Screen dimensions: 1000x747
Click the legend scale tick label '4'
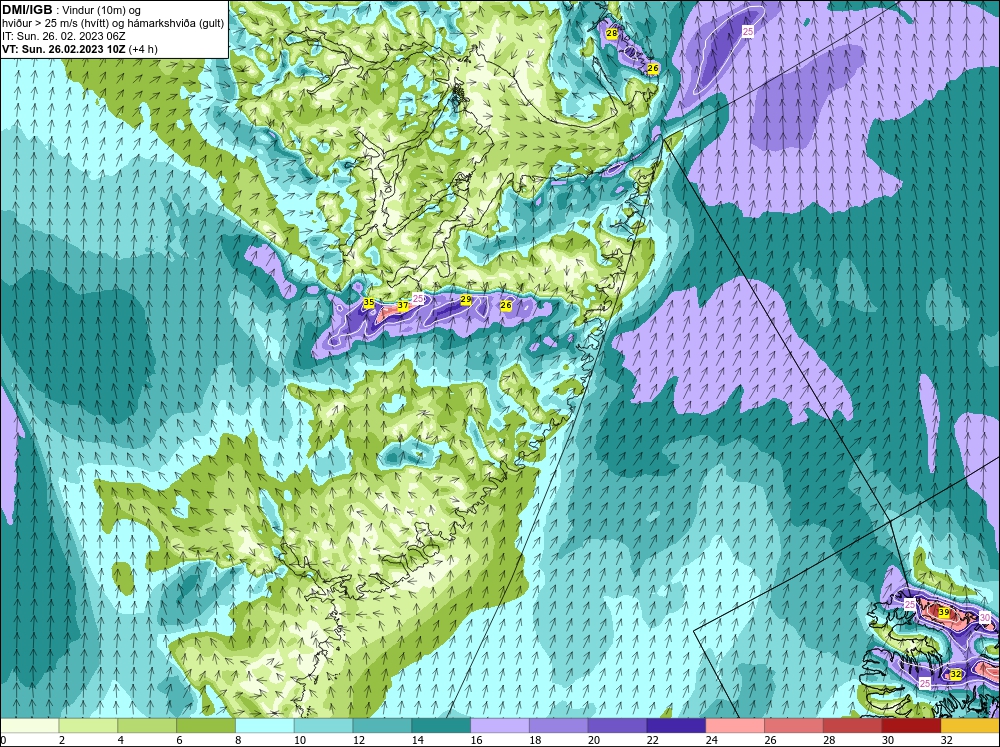tap(121, 740)
